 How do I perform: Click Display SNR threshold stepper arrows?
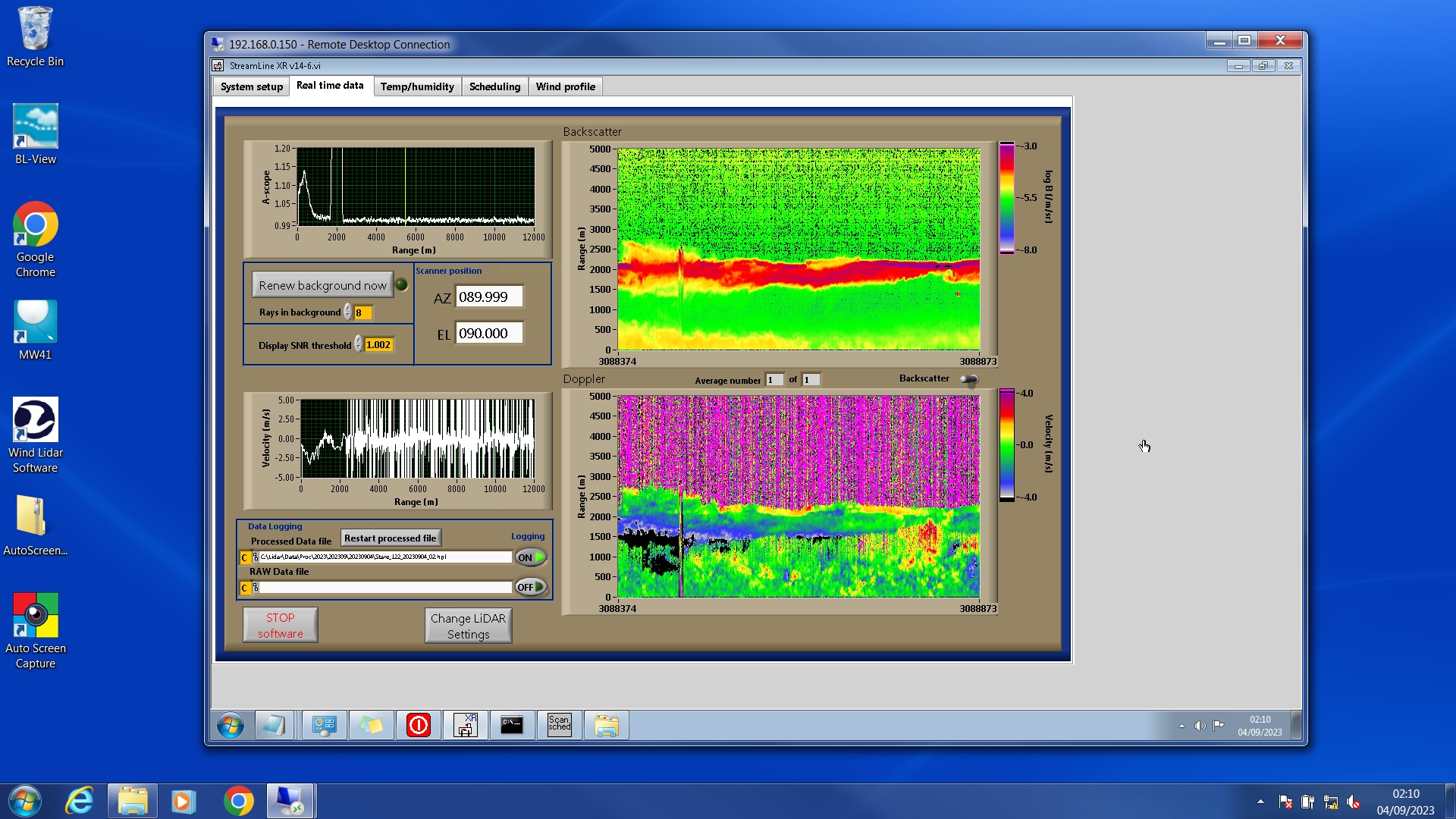(x=358, y=345)
